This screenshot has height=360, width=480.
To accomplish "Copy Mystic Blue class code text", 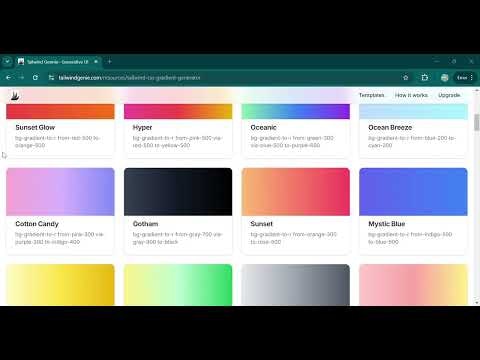I will click(x=410, y=238).
